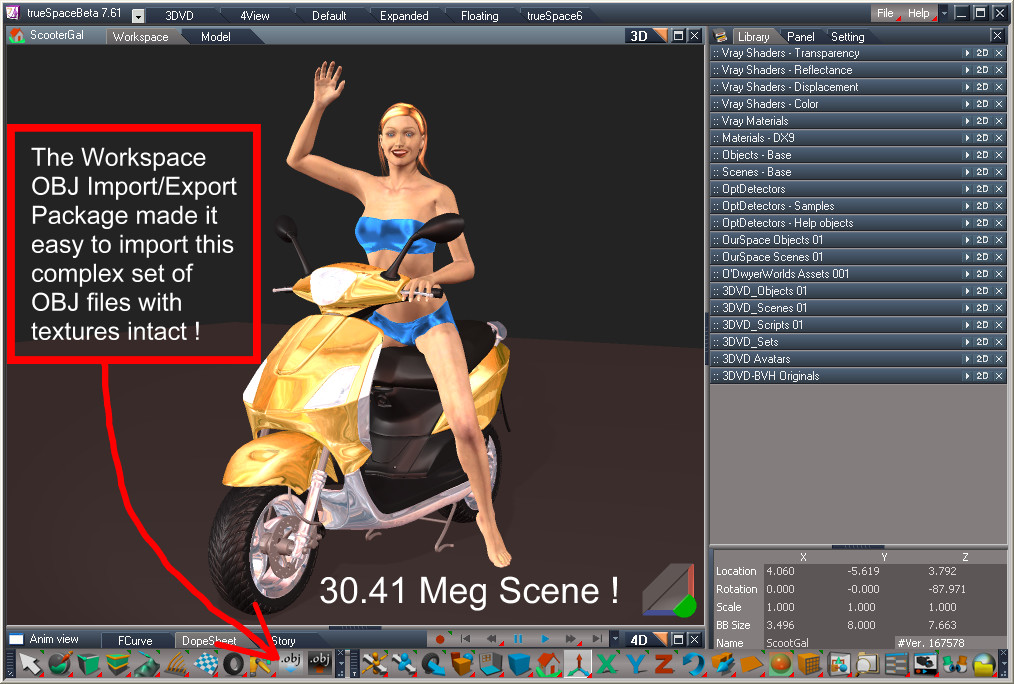Expand the 3DVD Avatars library
Viewport: 1014px width, 684px height.
967,359
